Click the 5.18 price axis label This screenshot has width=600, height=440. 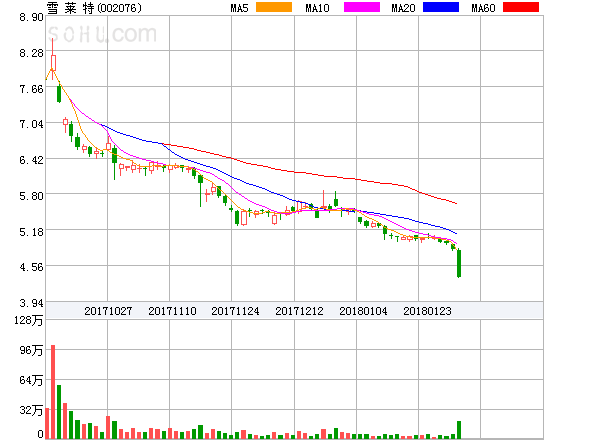(31, 231)
